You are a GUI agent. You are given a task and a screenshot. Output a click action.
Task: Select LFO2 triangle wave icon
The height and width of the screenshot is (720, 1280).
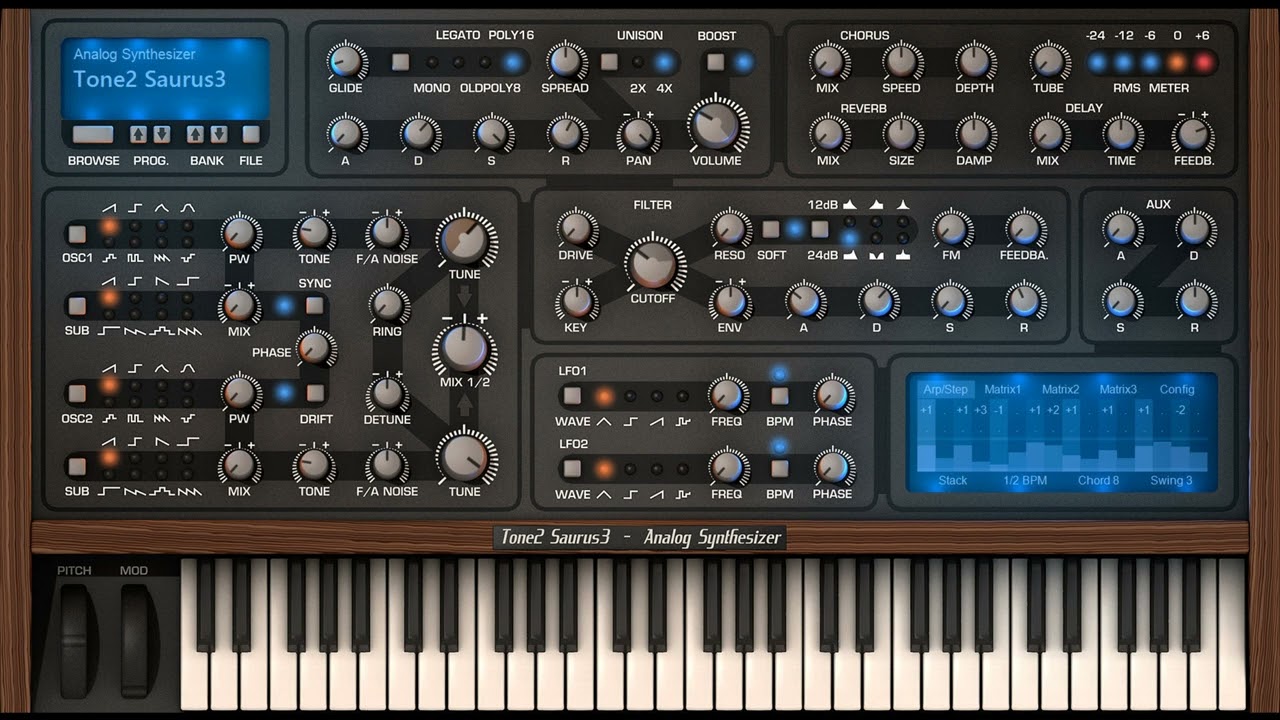[x=604, y=494]
